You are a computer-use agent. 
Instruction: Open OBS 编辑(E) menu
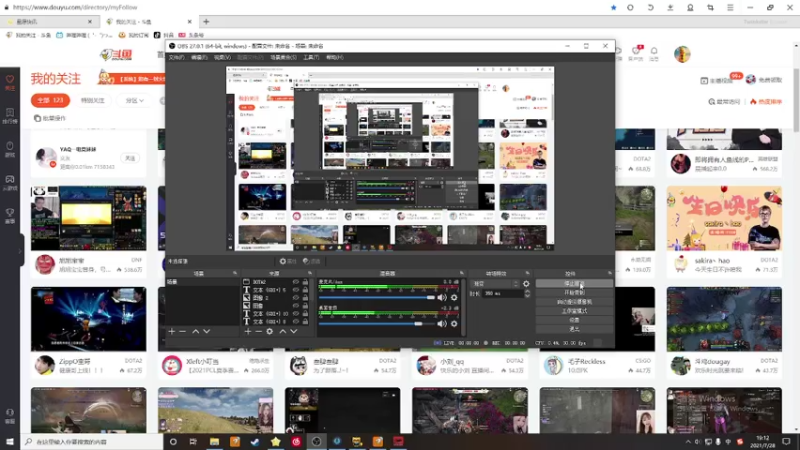pyautogui.click(x=199, y=58)
